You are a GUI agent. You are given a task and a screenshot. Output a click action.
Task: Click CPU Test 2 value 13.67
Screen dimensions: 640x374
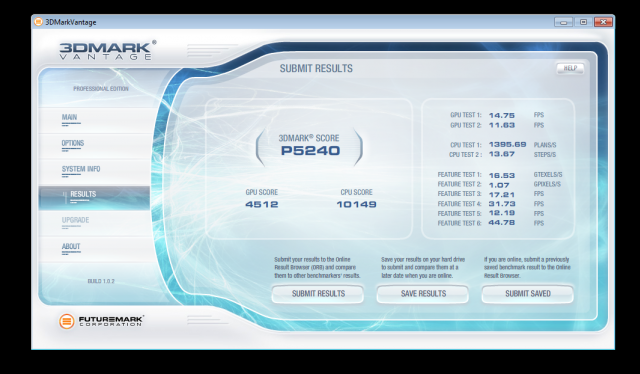click(502, 154)
